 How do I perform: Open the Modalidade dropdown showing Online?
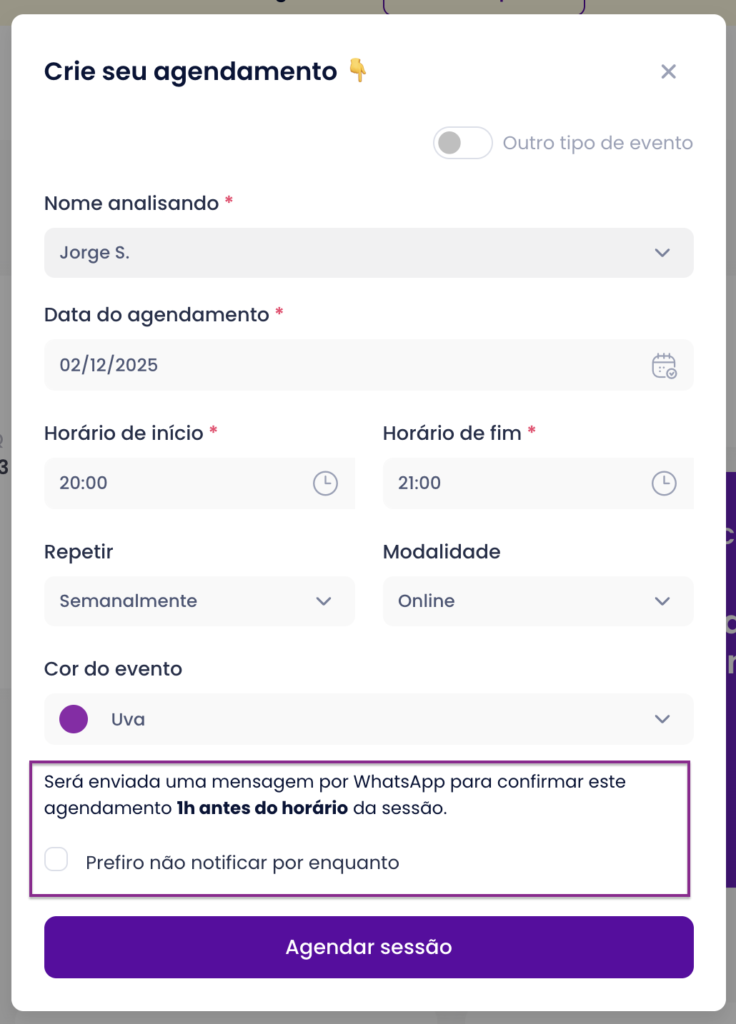pos(537,601)
